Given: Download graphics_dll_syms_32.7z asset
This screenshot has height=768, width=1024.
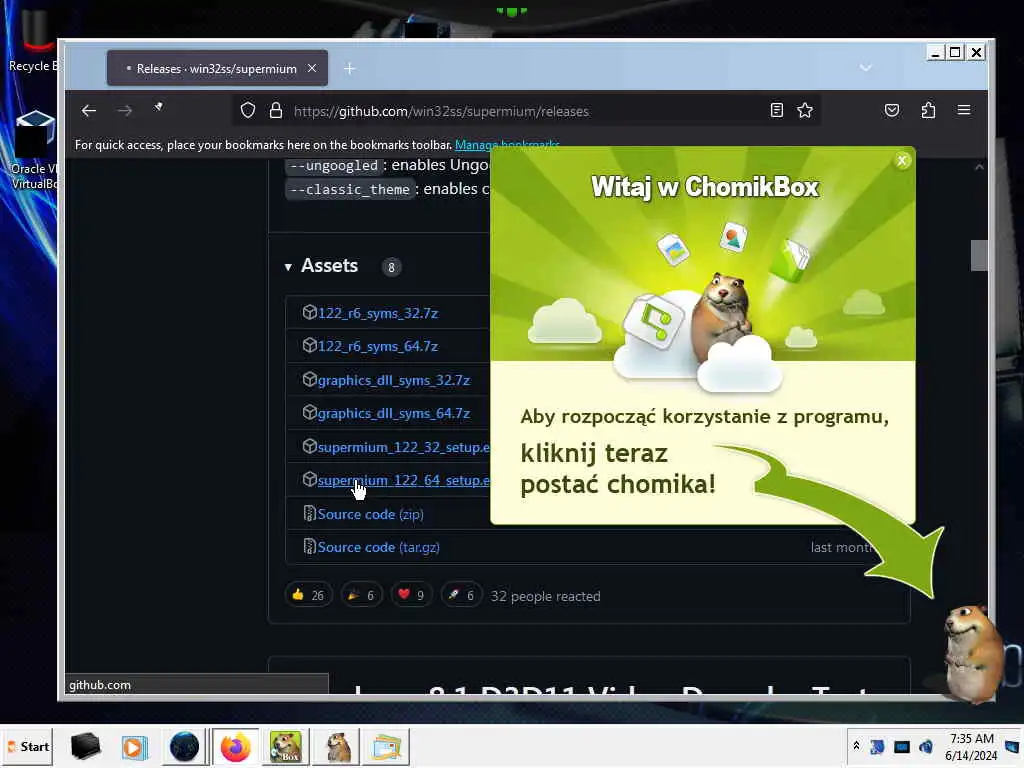Looking at the screenshot, I should (394, 380).
